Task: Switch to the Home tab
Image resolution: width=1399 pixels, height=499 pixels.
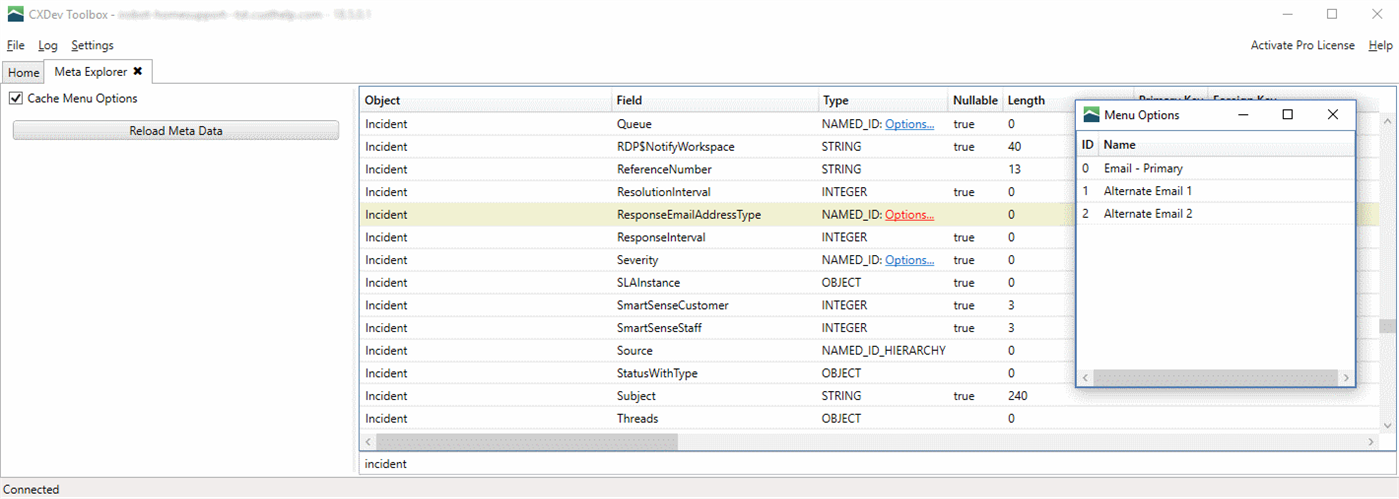Action: click(24, 72)
